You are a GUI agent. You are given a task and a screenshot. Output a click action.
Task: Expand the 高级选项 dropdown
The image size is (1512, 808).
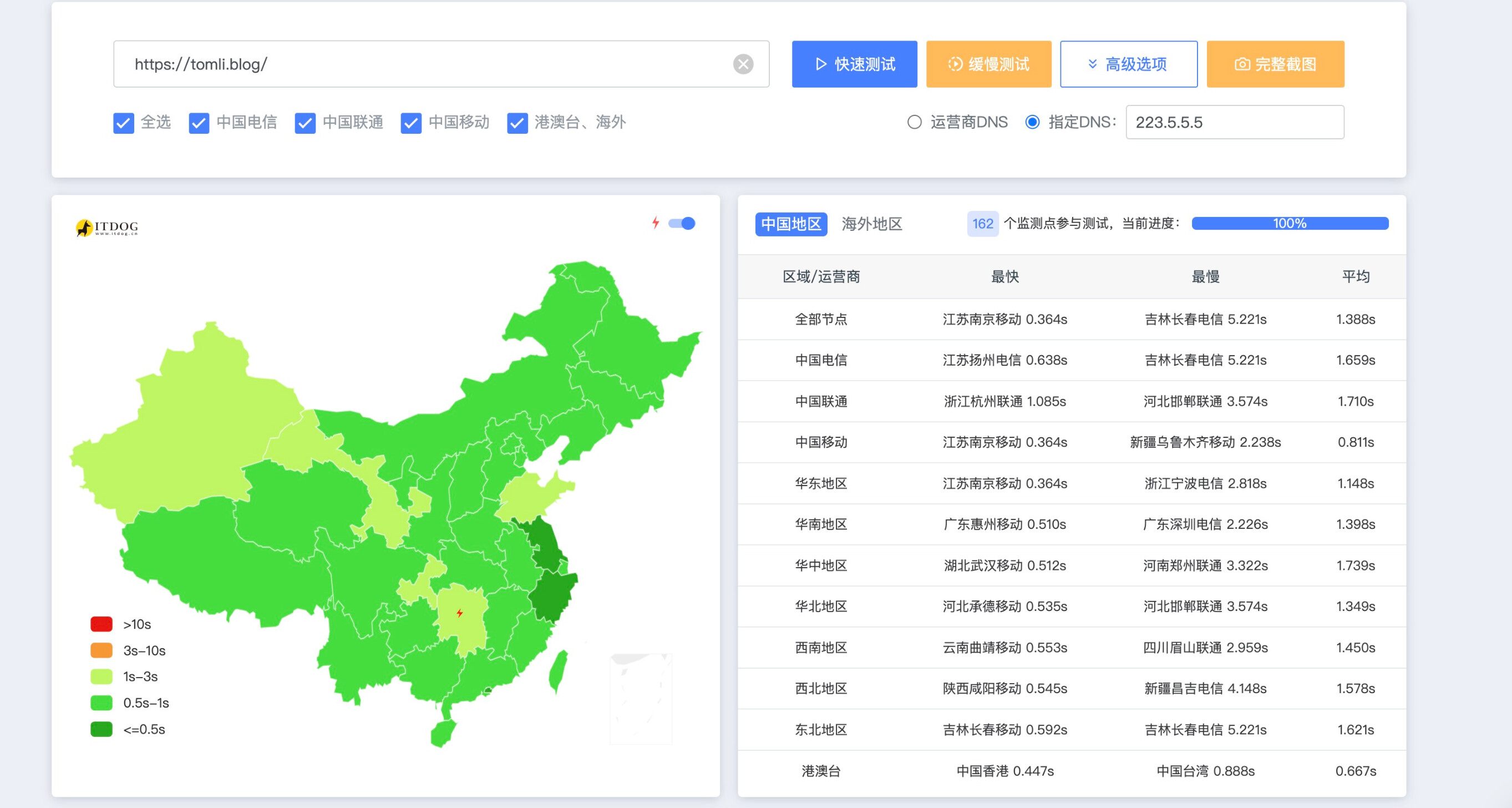point(1128,64)
